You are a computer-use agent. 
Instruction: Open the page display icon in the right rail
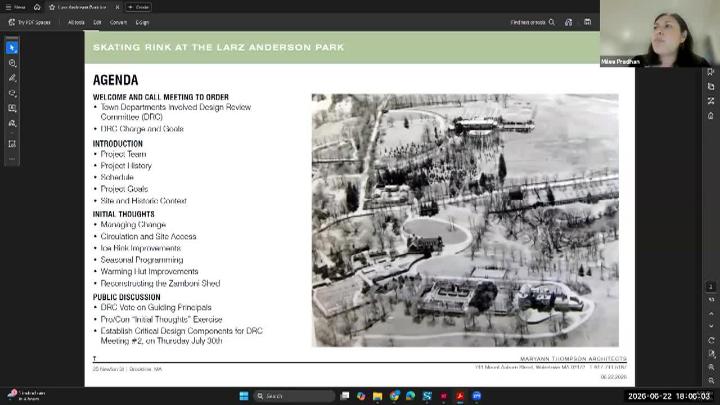click(x=711, y=354)
